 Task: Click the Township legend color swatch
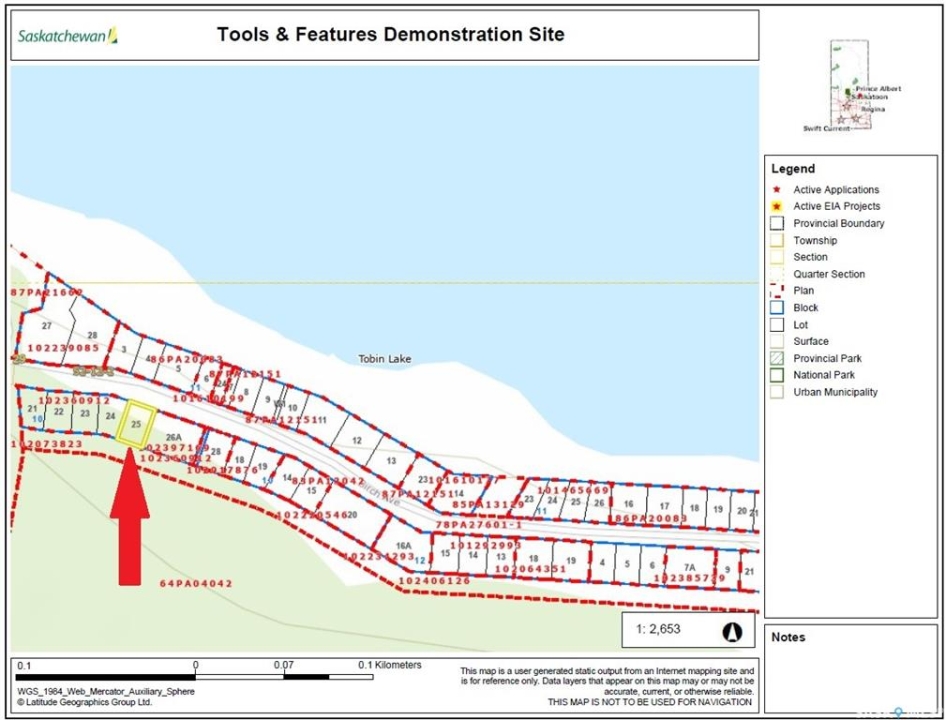point(776,240)
